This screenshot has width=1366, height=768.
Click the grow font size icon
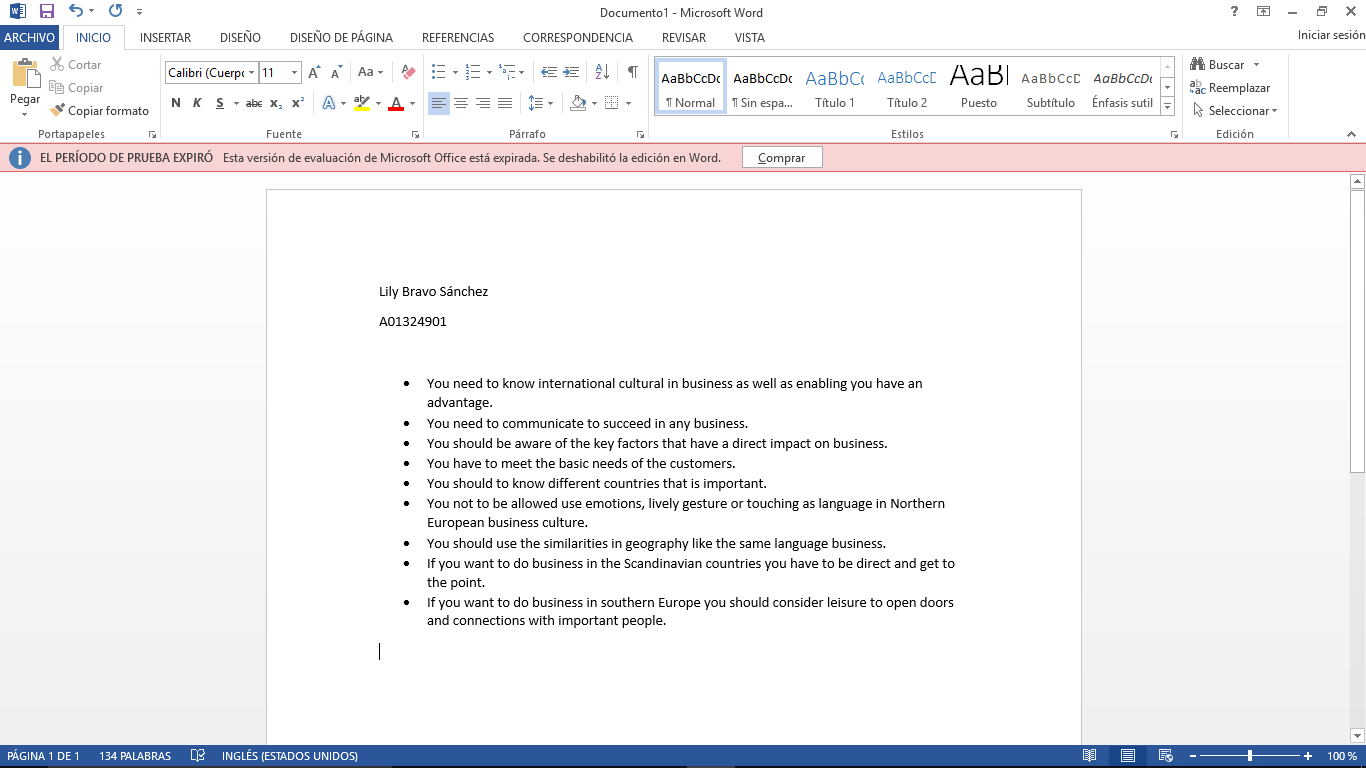coord(314,72)
